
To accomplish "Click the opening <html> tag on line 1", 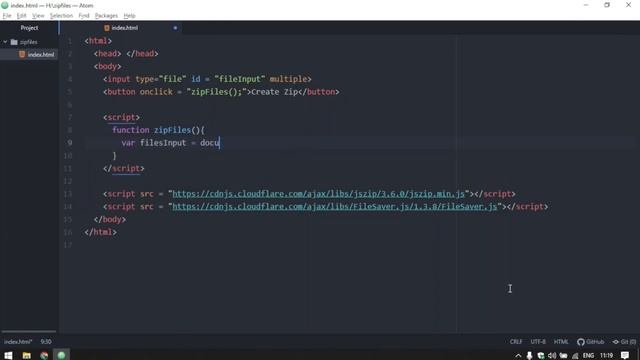I will 98,41.
